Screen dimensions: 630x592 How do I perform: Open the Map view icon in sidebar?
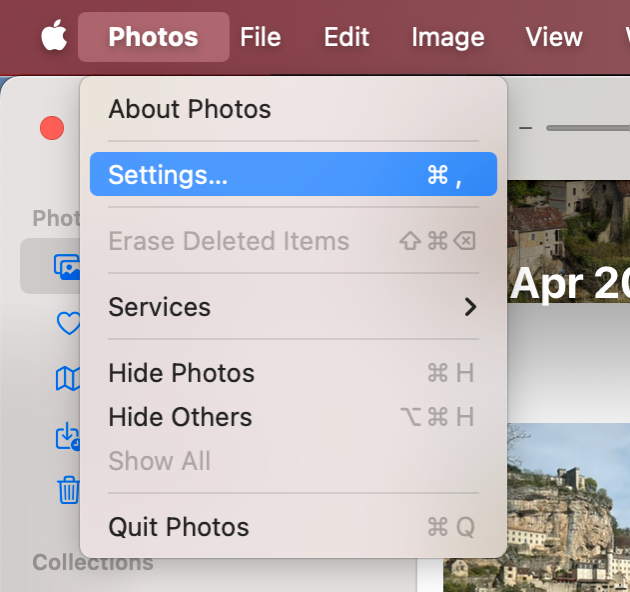coord(68,379)
